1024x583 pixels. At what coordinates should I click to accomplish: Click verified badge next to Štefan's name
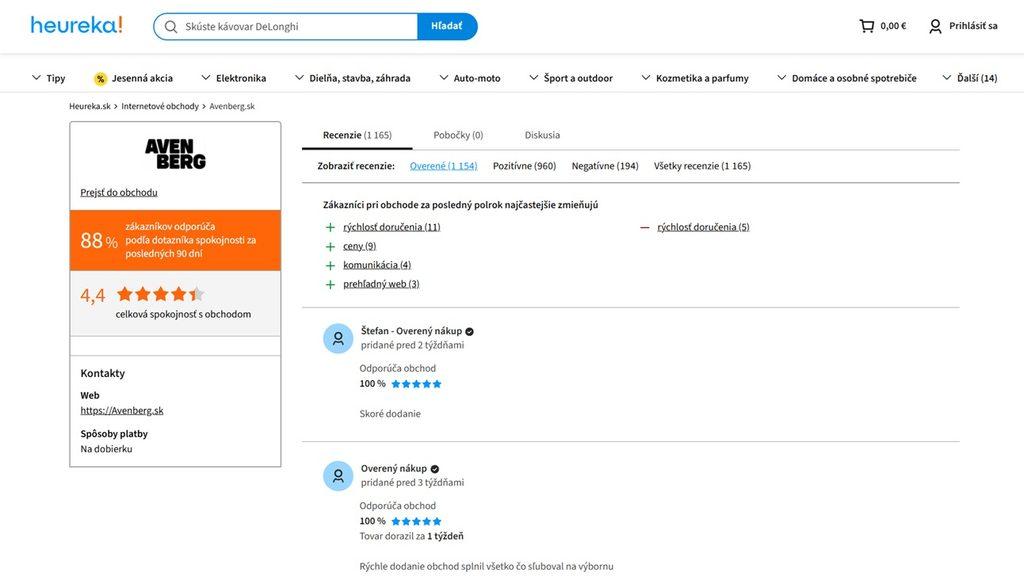pyautogui.click(x=470, y=332)
